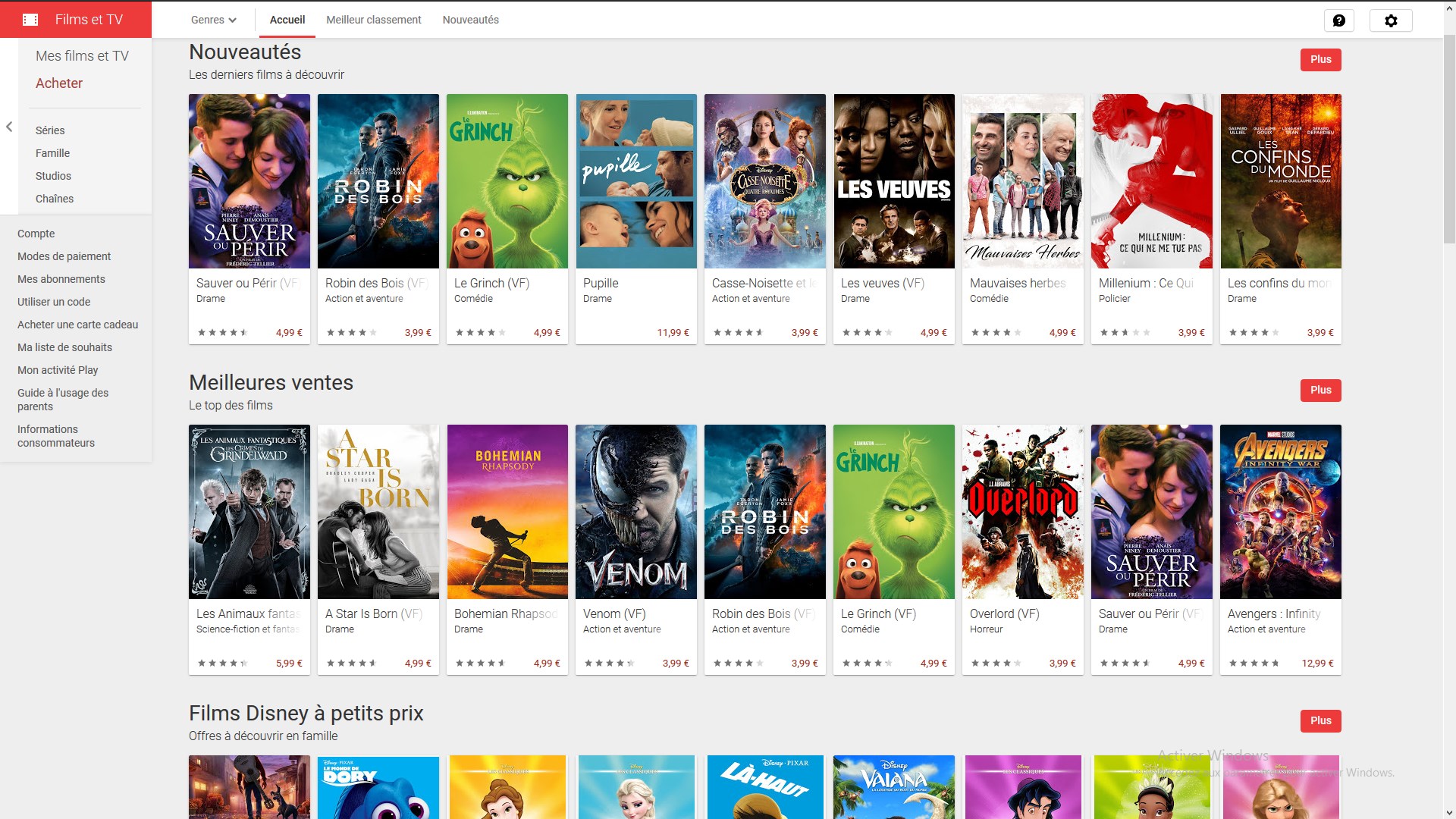This screenshot has height=819, width=1456.
Task: Collapse the sidebar with the left chevron
Action: [9, 127]
